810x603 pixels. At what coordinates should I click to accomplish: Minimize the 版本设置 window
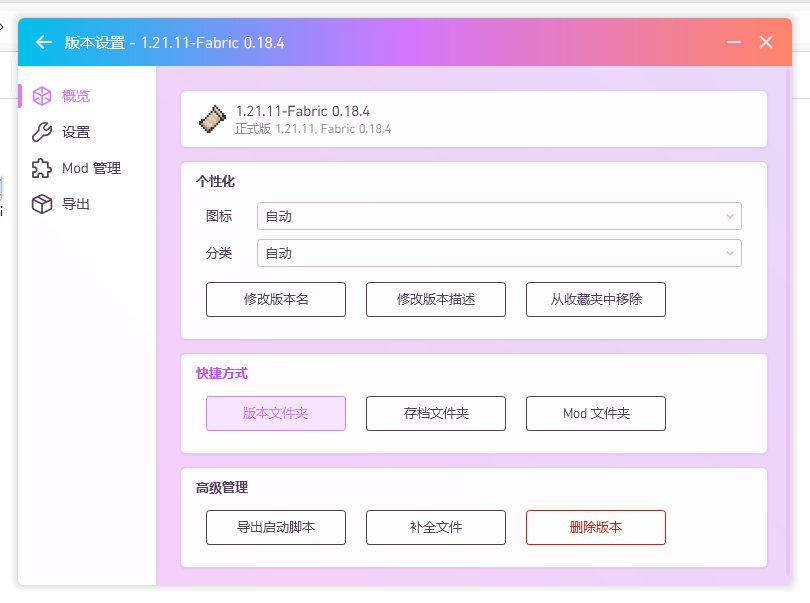pos(734,42)
